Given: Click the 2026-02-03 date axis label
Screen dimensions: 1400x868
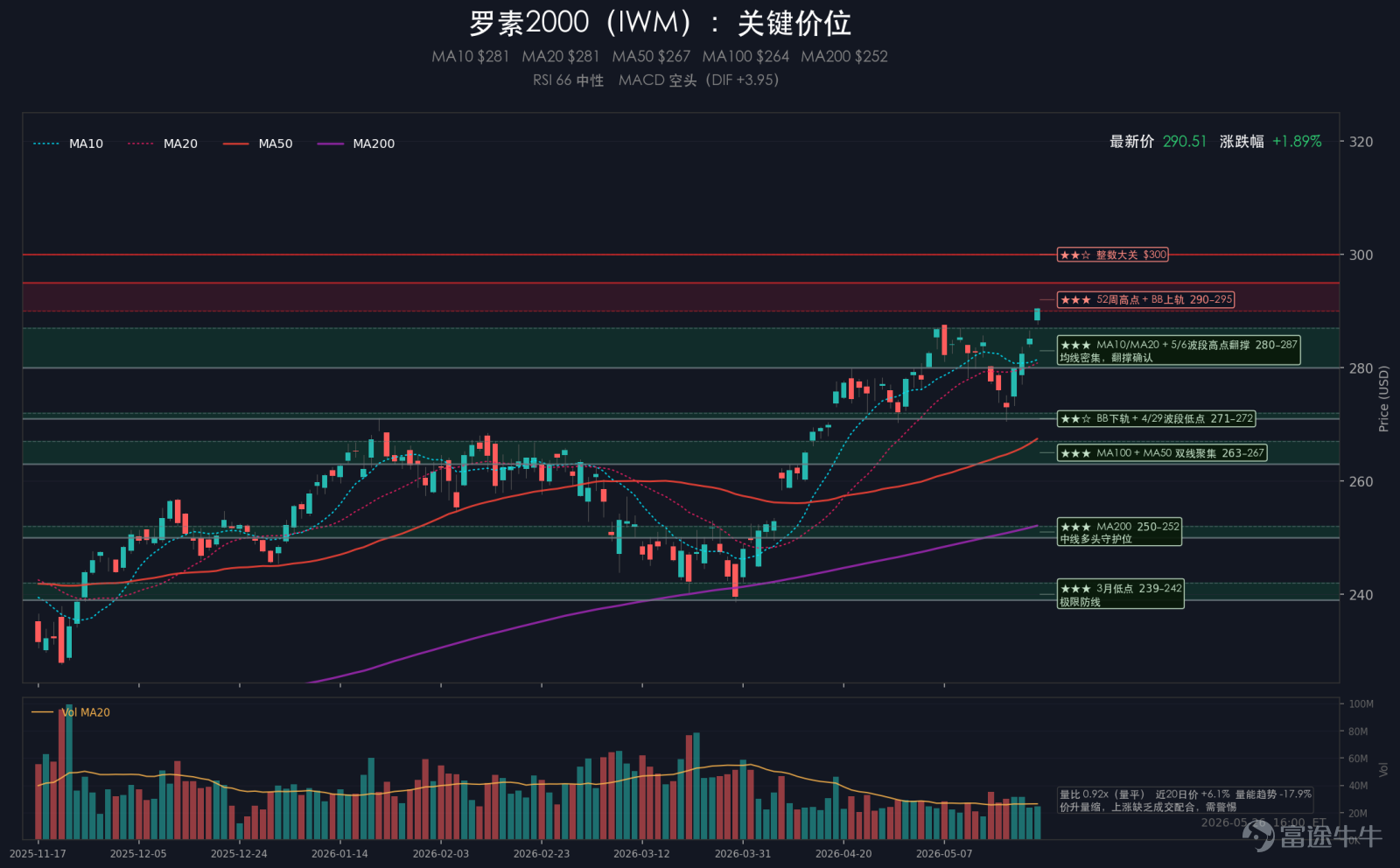Looking at the screenshot, I should point(441,853).
